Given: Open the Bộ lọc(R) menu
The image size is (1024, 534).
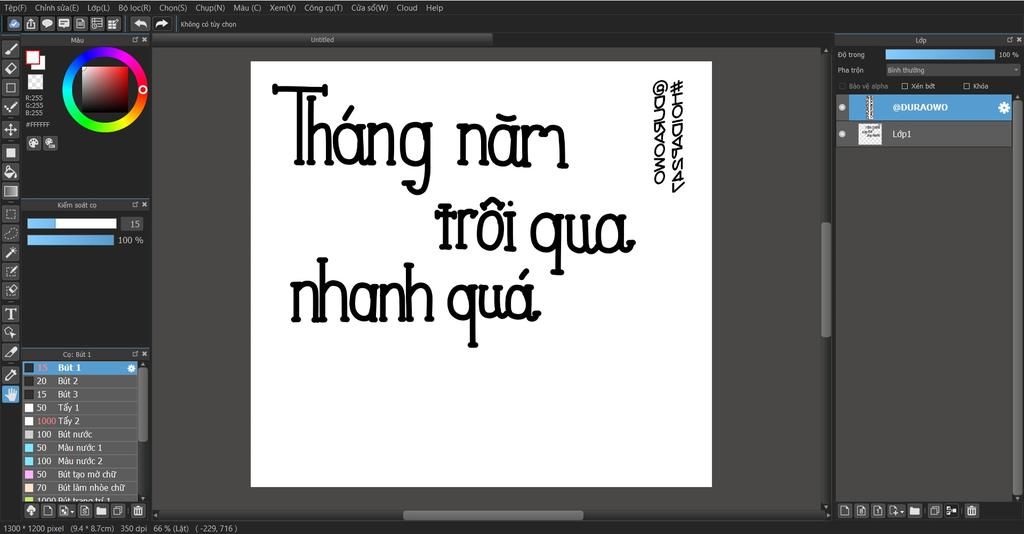Looking at the screenshot, I should coord(135,8).
